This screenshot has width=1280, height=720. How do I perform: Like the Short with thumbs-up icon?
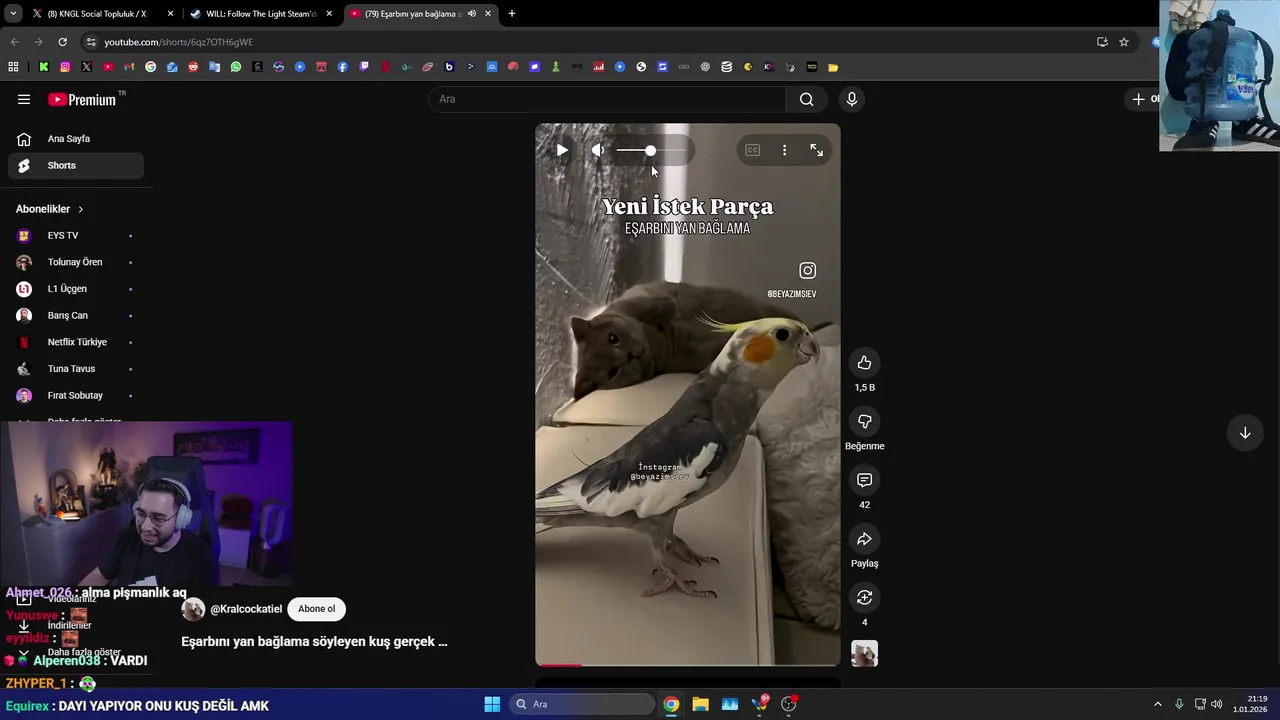pyautogui.click(x=864, y=363)
